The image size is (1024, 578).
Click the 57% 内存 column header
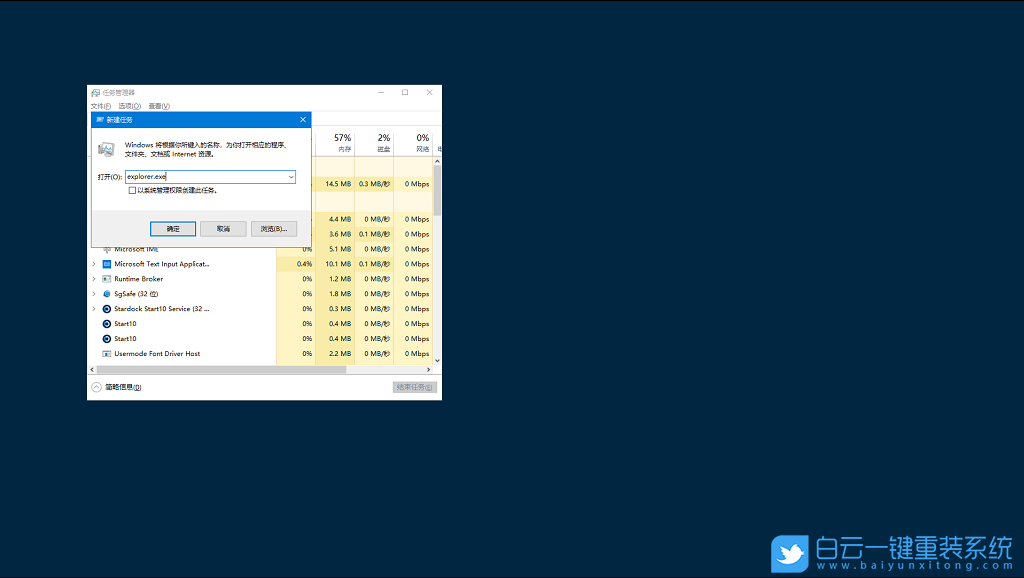(343, 141)
